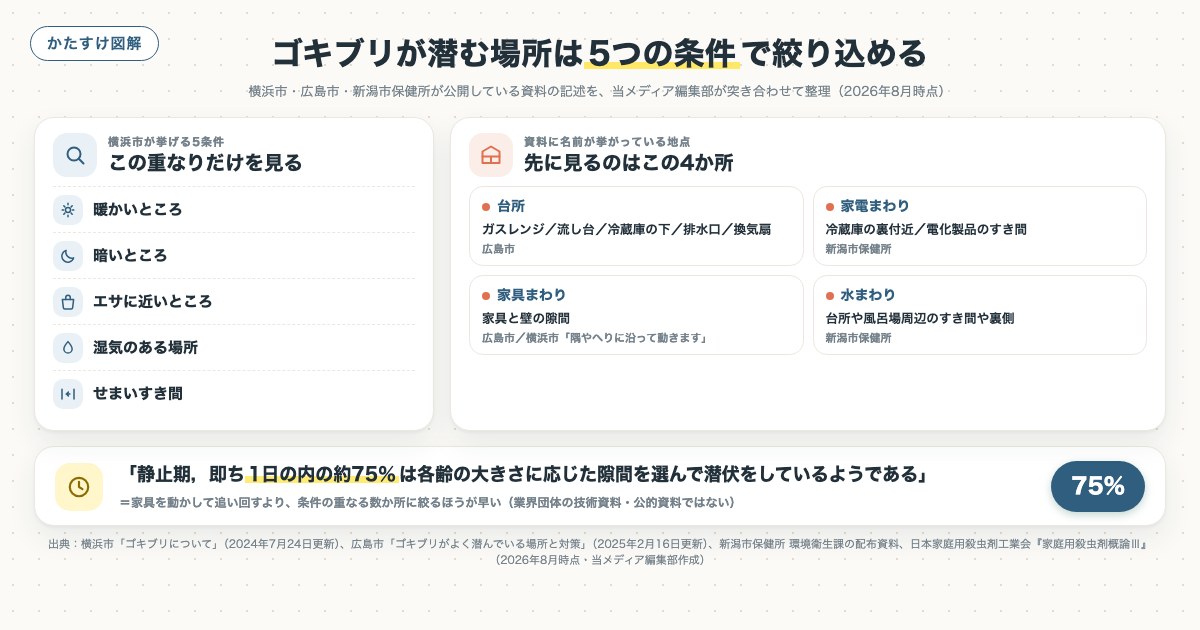Click the heading 先に見るのはこの4か所
The width and height of the screenshot is (1200, 630).
point(629,163)
